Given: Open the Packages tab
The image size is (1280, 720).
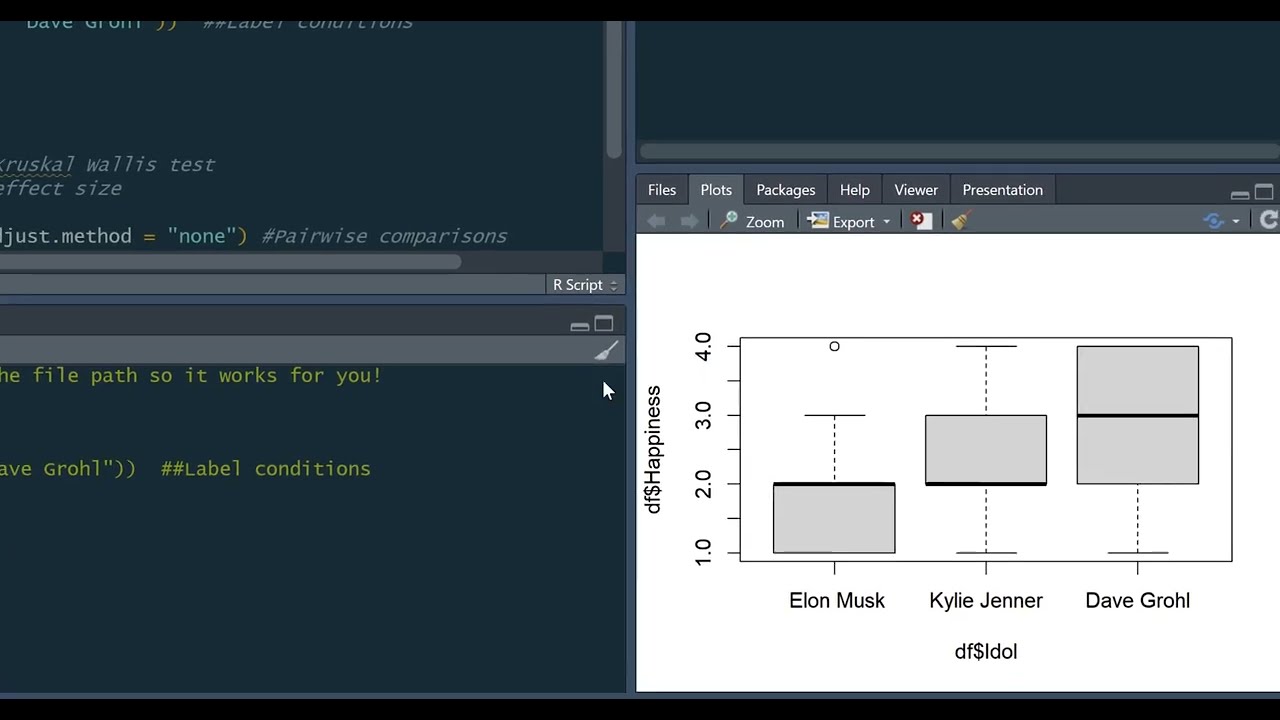Looking at the screenshot, I should click(785, 190).
